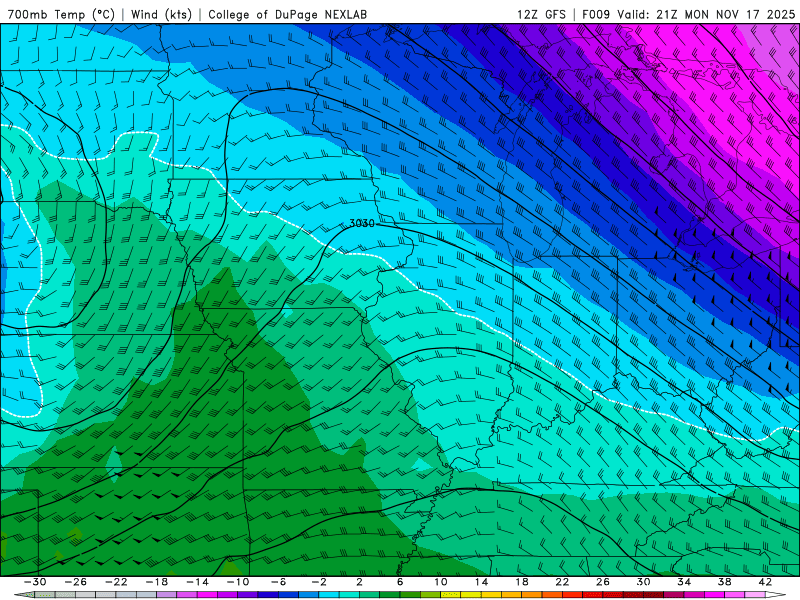This screenshot has width=800, height=600.
Task: Click the colorbar label reading 26
Action: point(603,582)
